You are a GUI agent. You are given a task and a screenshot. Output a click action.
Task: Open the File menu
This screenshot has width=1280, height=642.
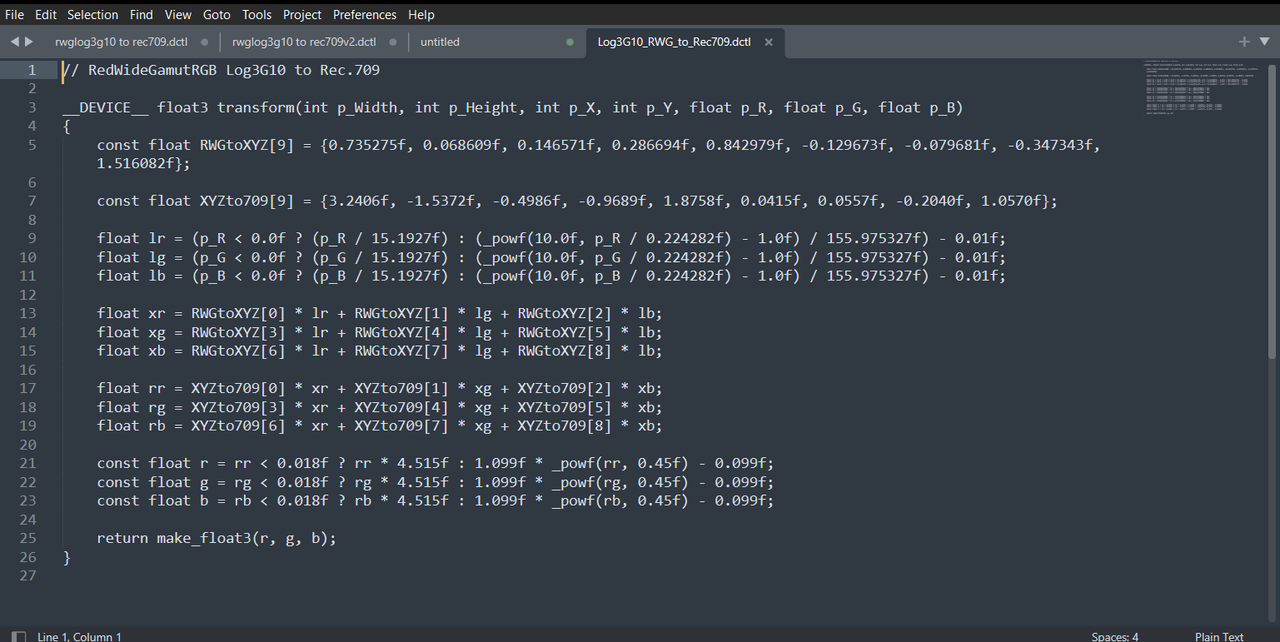[14, 15]
